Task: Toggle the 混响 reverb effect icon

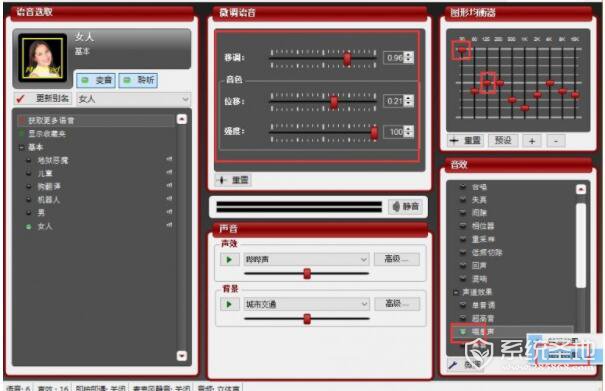Action: tap(463, 278)
